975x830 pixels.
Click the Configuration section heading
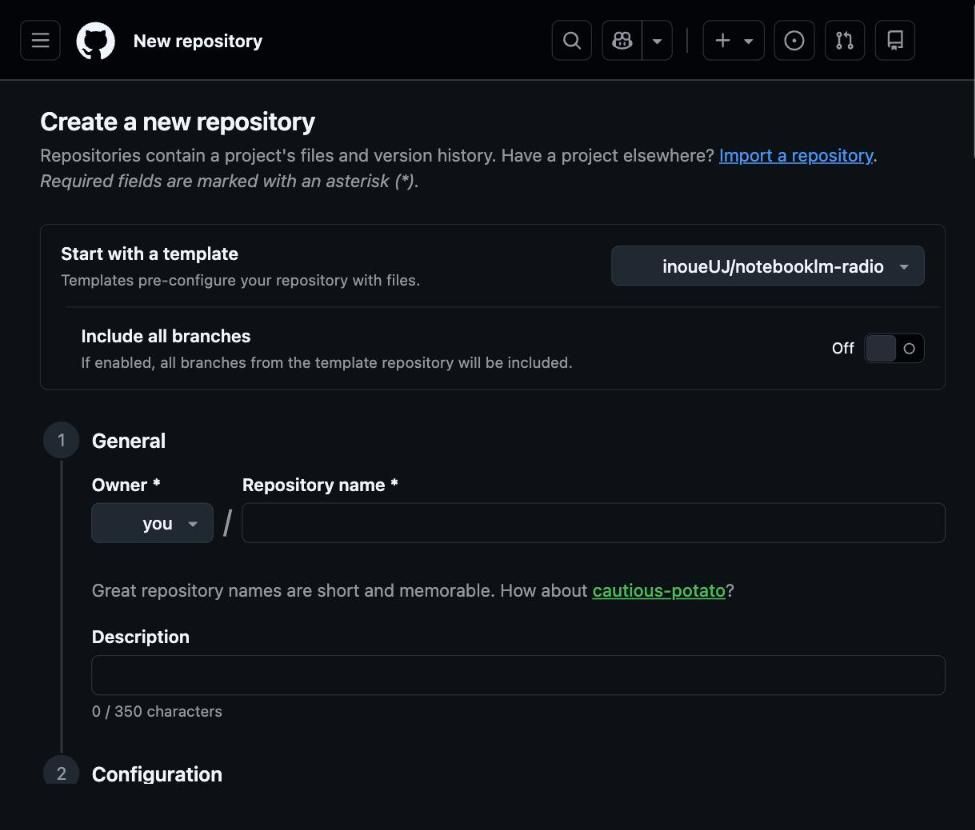pos(157,774)
